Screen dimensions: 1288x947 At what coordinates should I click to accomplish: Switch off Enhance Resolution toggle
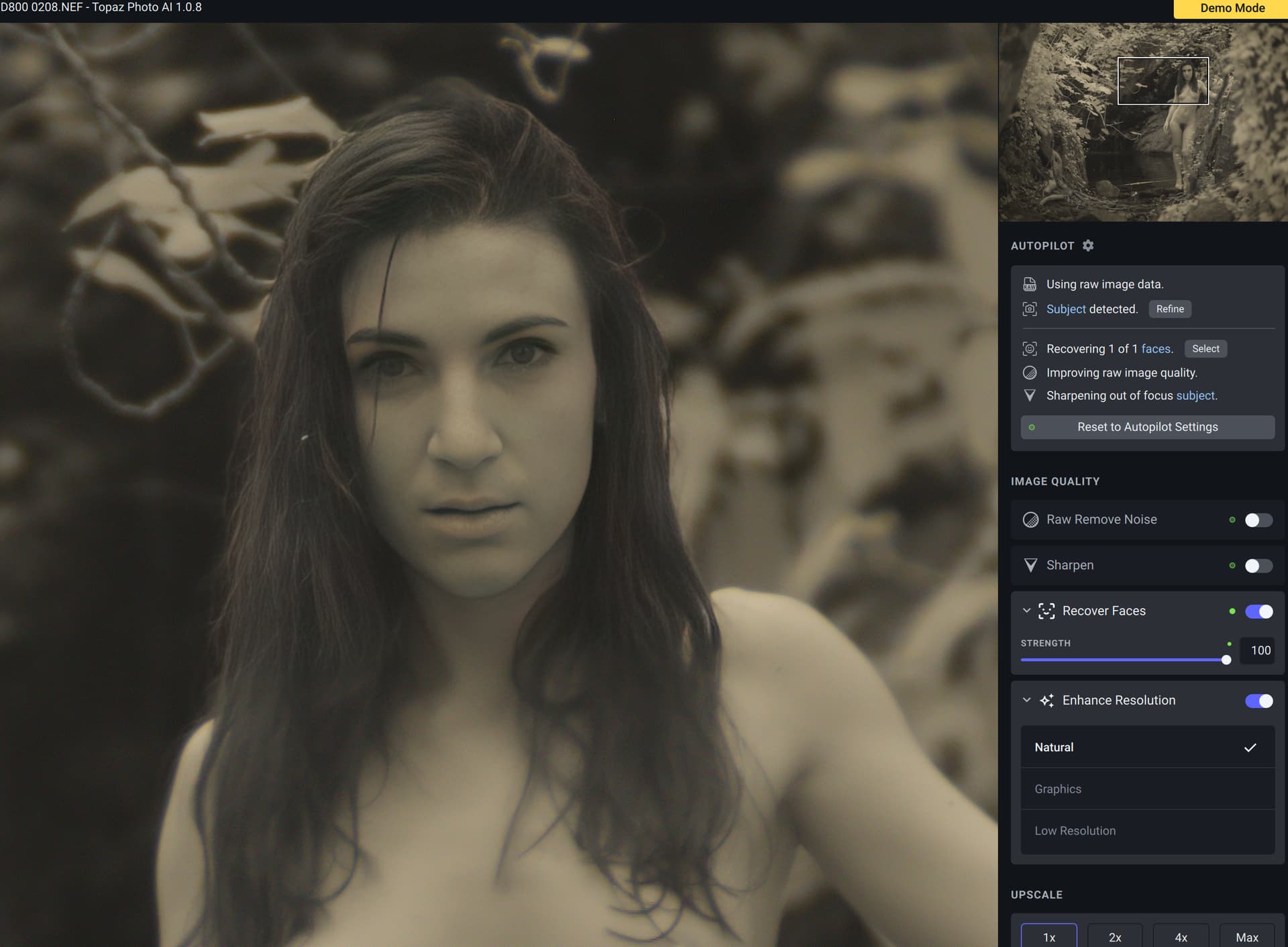click(x=1258, y=701)
